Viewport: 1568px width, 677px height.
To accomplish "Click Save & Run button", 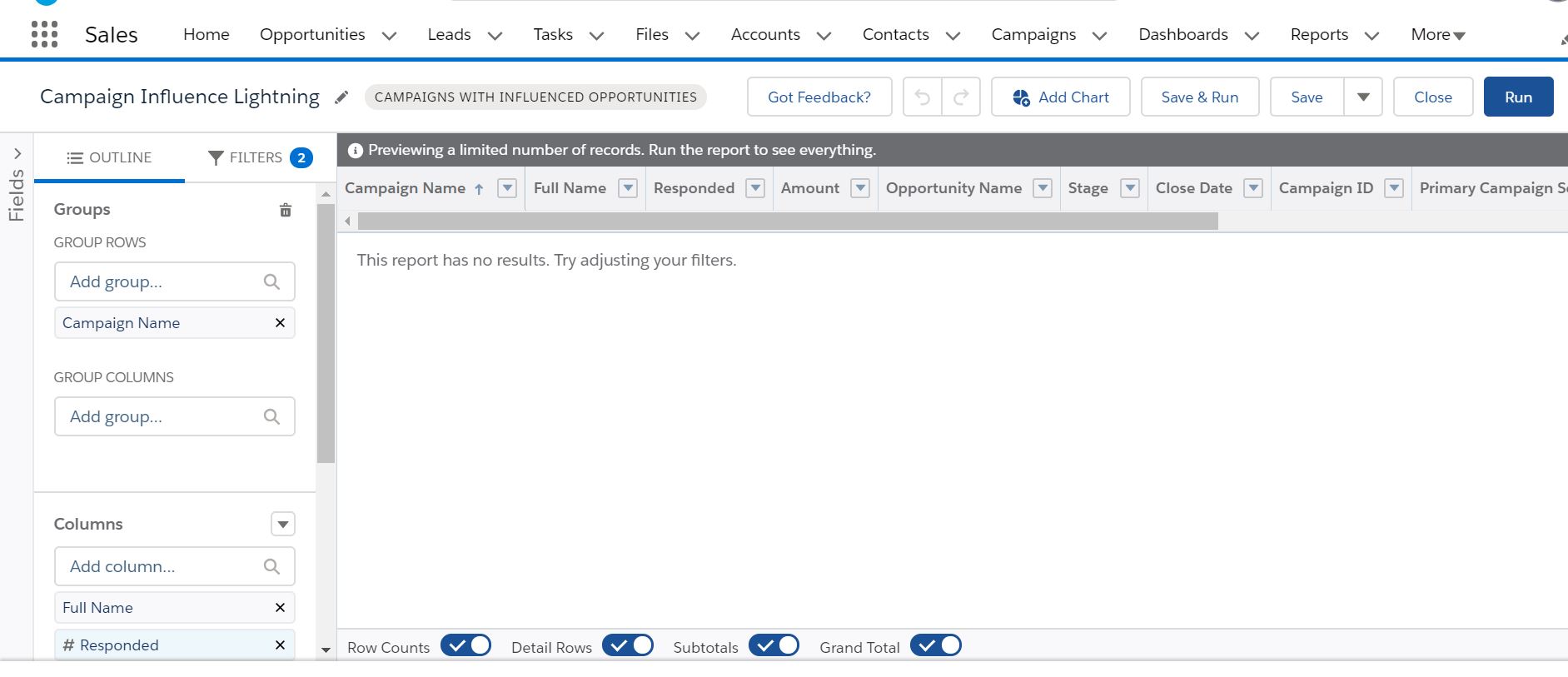I will 1200,97.
